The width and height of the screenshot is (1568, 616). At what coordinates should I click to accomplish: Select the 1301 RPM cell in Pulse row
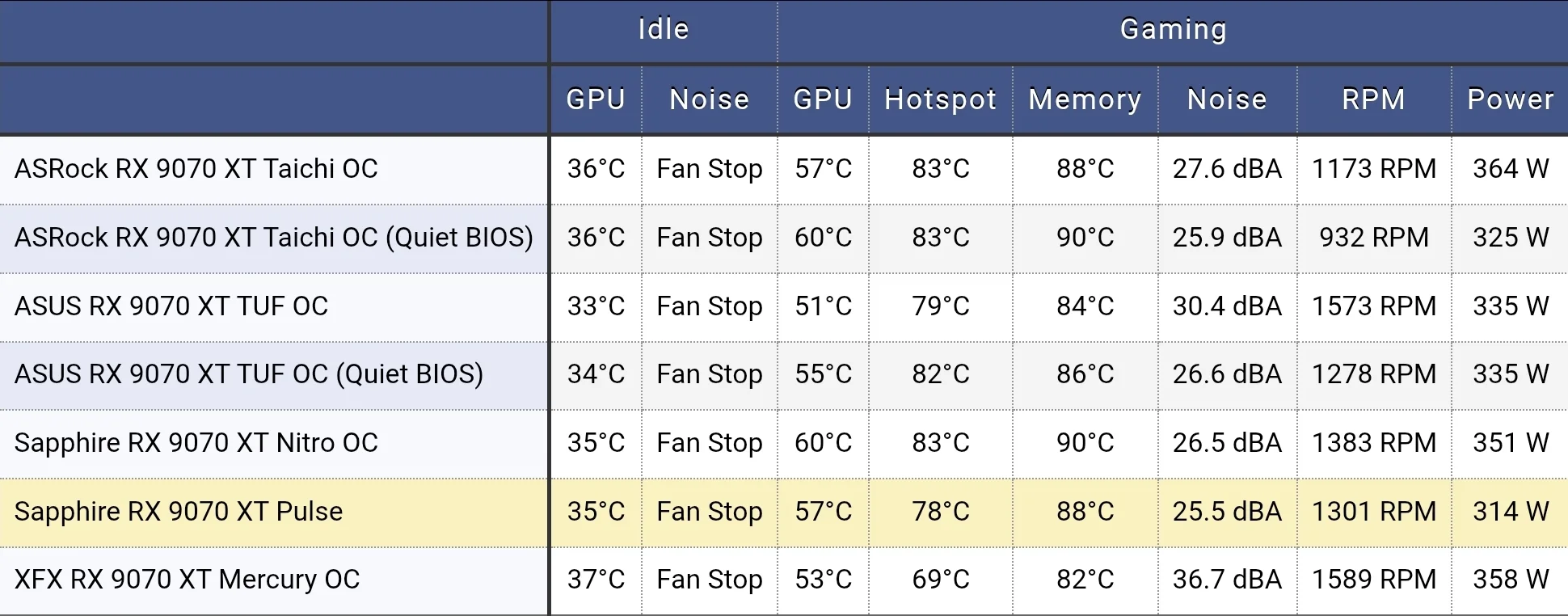coord(1373,512)
